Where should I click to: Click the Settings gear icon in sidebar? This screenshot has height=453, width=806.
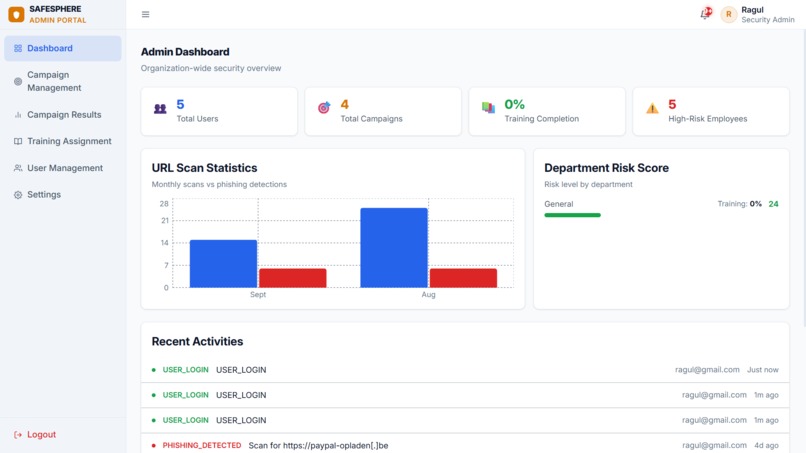click(18, 195)
